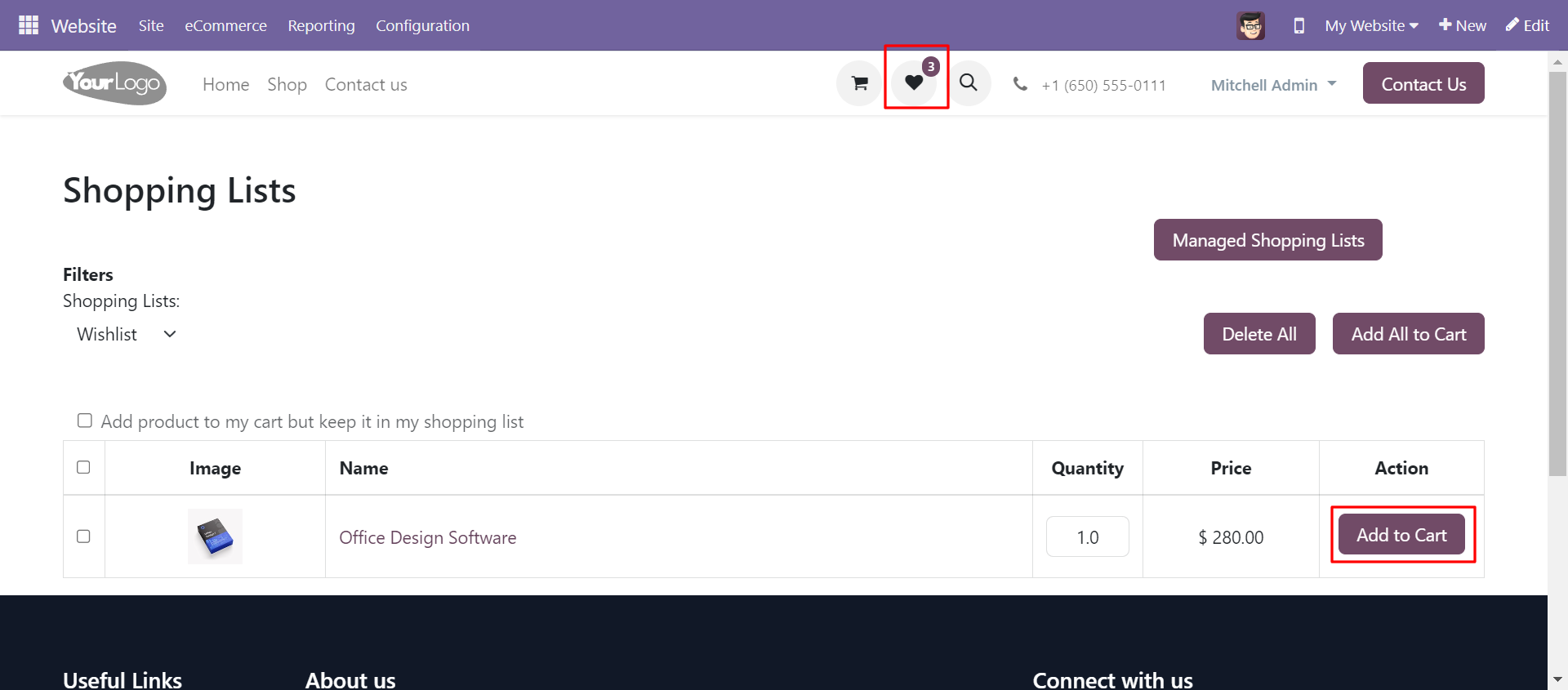Click the Website app title
The image size is (1568, 690).
coord(83,25)
